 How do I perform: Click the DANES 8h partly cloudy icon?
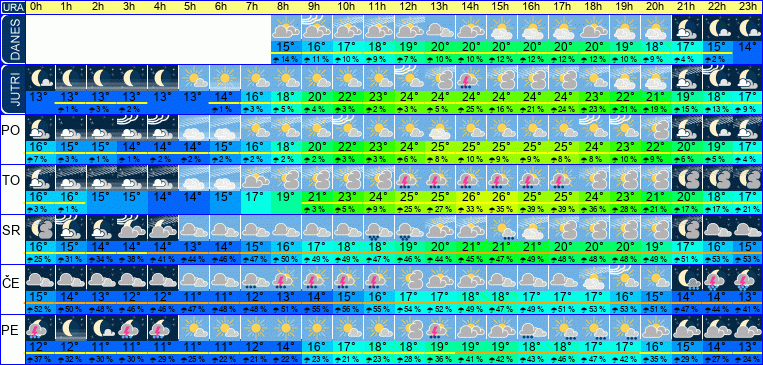286,28
